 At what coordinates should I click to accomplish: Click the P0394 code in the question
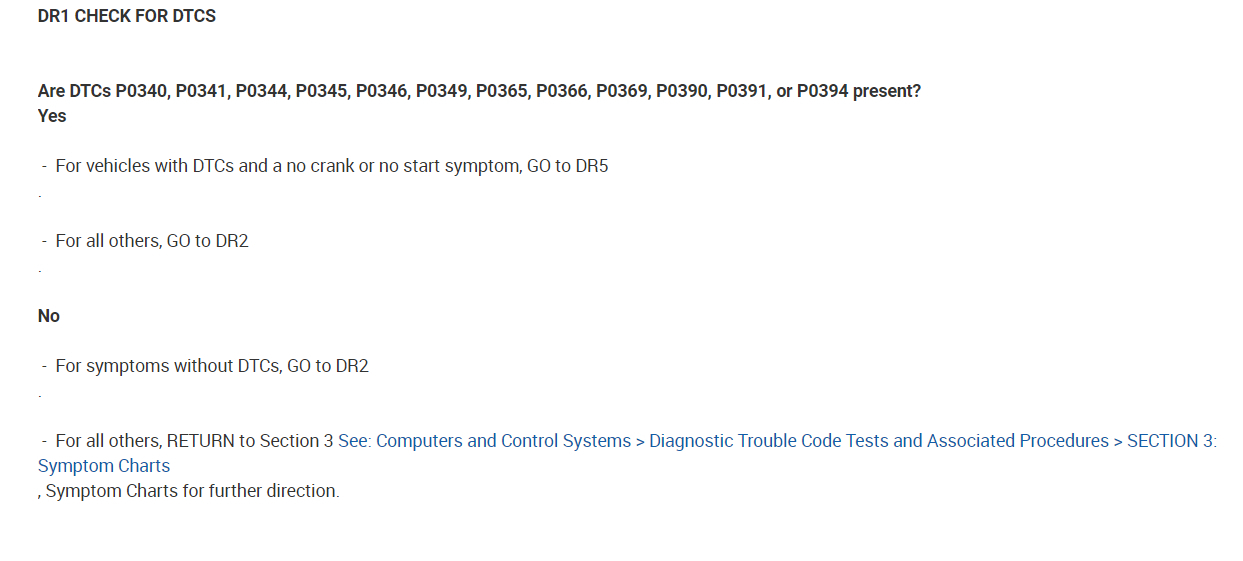822,91
